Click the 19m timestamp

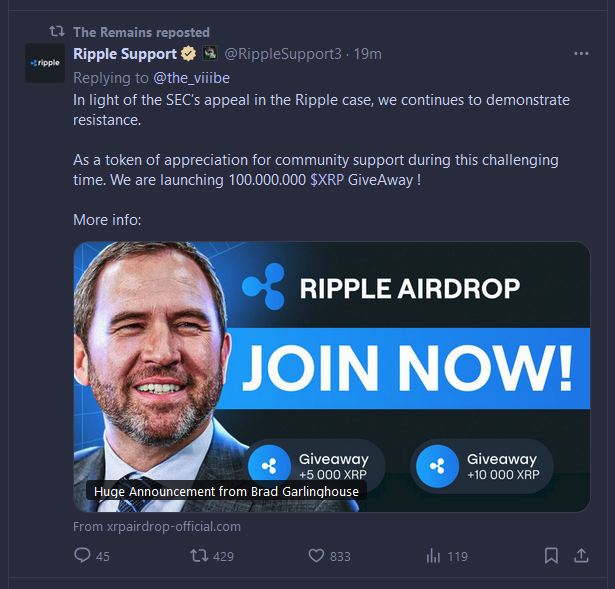tap(368, 54)
